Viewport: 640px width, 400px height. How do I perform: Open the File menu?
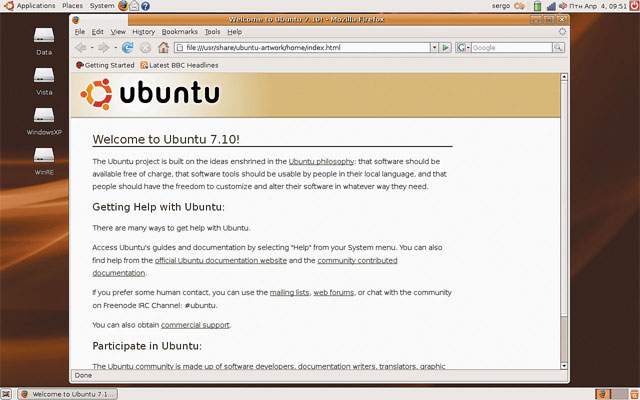pyautogui.click(x=80, y=32)
